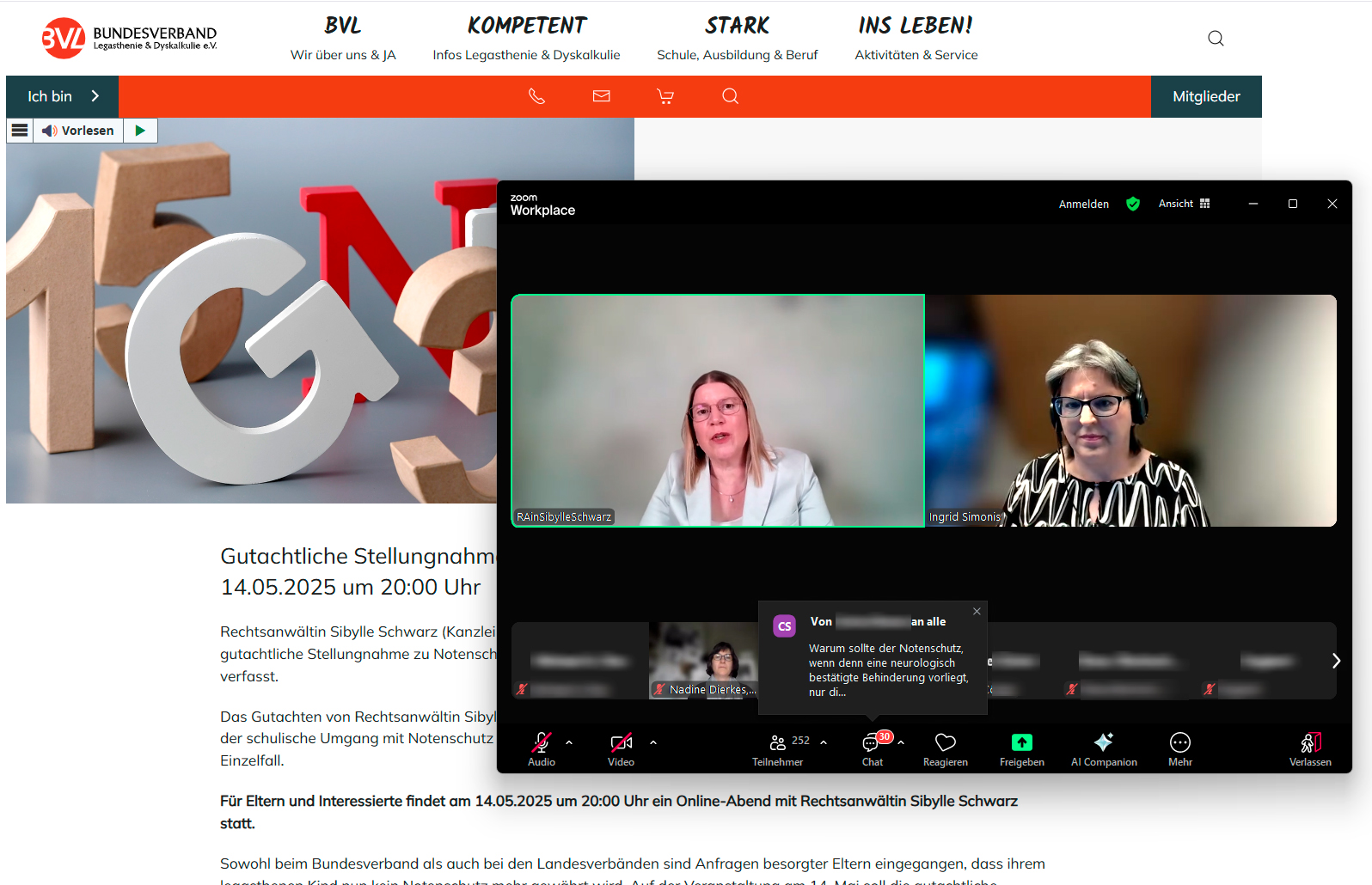This screenshot has width=1372, height=885.
Task: Open the BVL navigation menu
Action: [343, 39]
